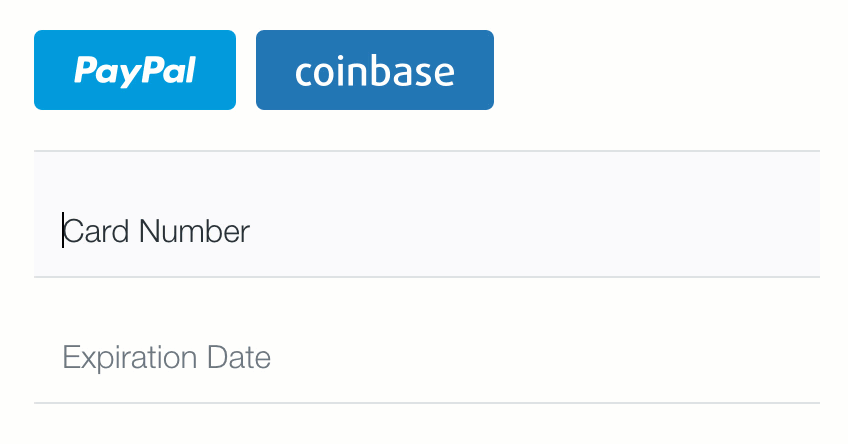Choose the coinbase payment button
The width and height of the screenshot is (848, 444).
click(x=375, y=70)
